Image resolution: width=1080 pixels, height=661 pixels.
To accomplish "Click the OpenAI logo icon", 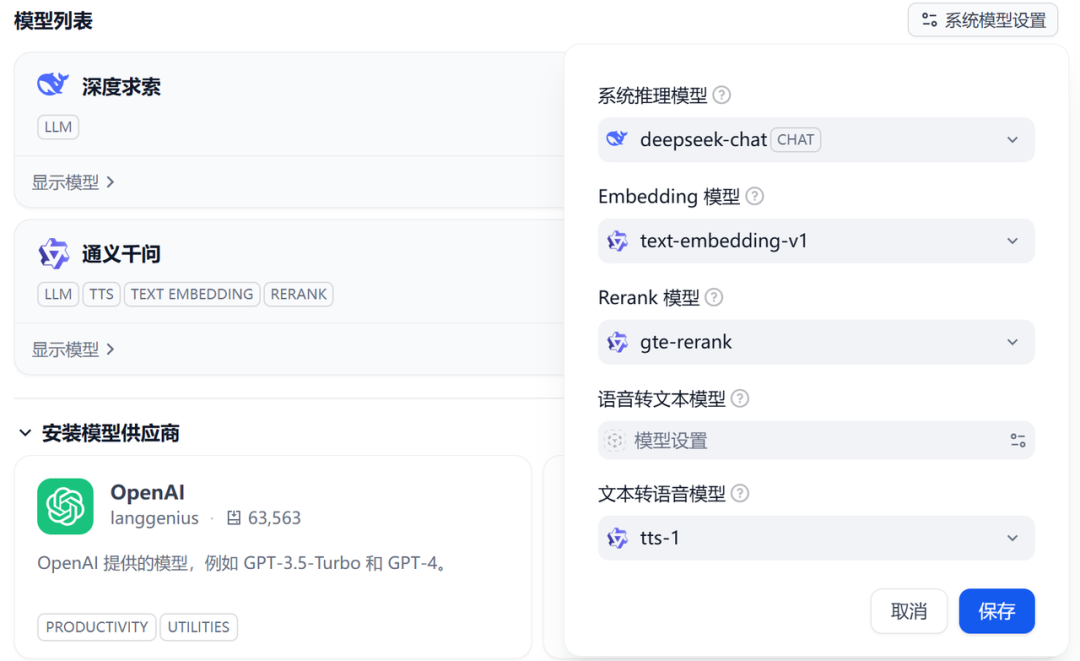I will 65,506.
